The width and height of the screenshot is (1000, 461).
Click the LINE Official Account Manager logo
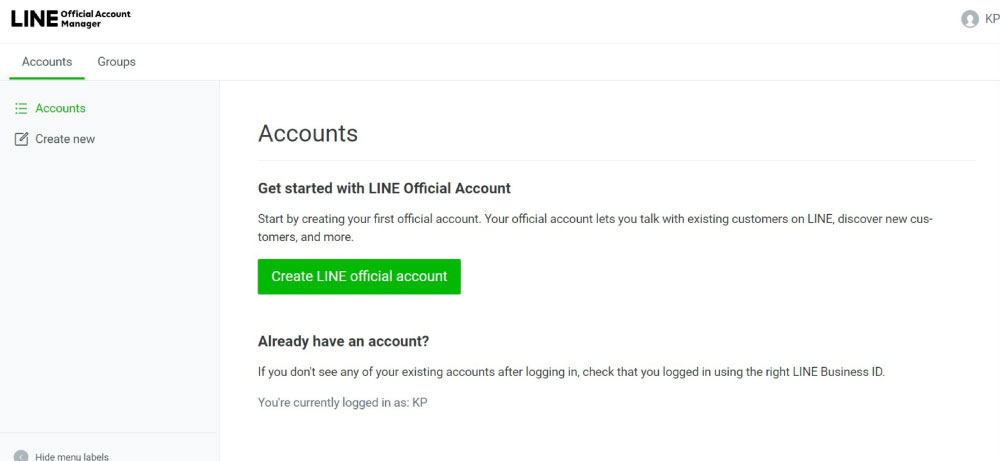coord(70,18)
